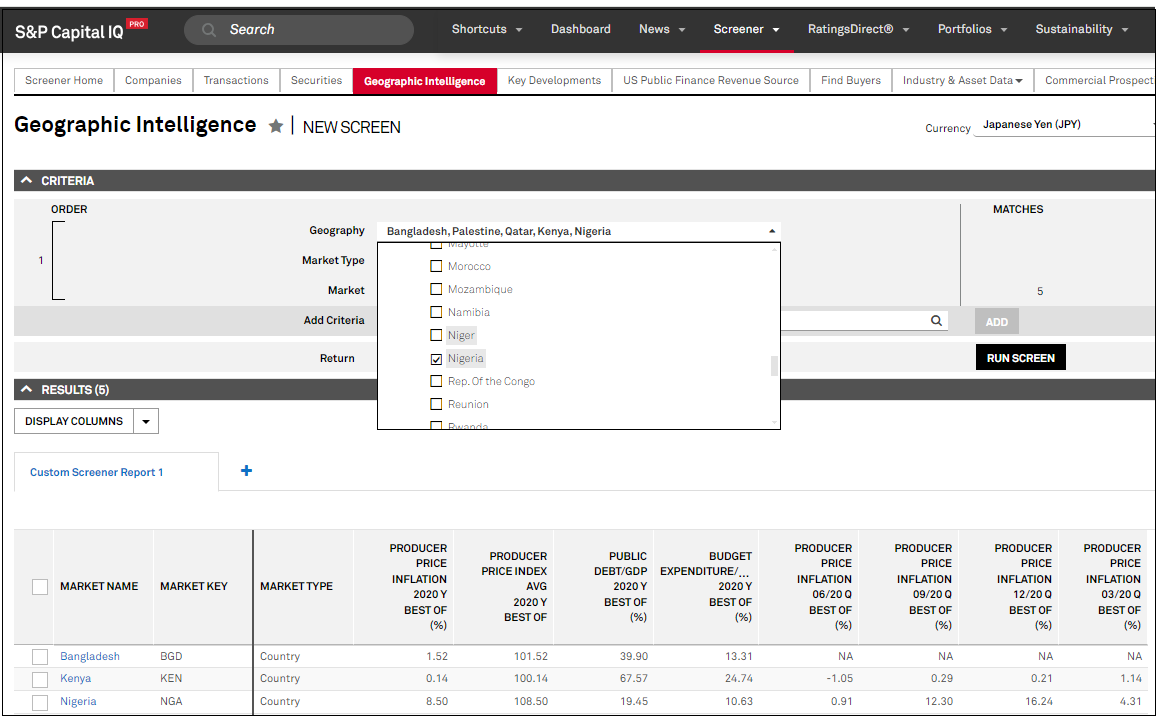Select the Bangladesh row checkbox
Viewport: 1167px width, 725px height.
pos(40,657)
